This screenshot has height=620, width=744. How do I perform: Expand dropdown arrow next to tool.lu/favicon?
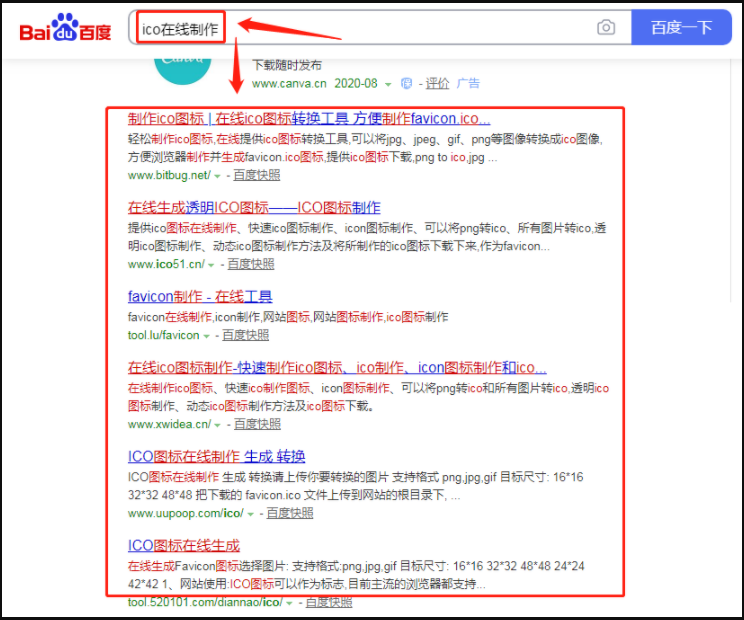(206, 336)
